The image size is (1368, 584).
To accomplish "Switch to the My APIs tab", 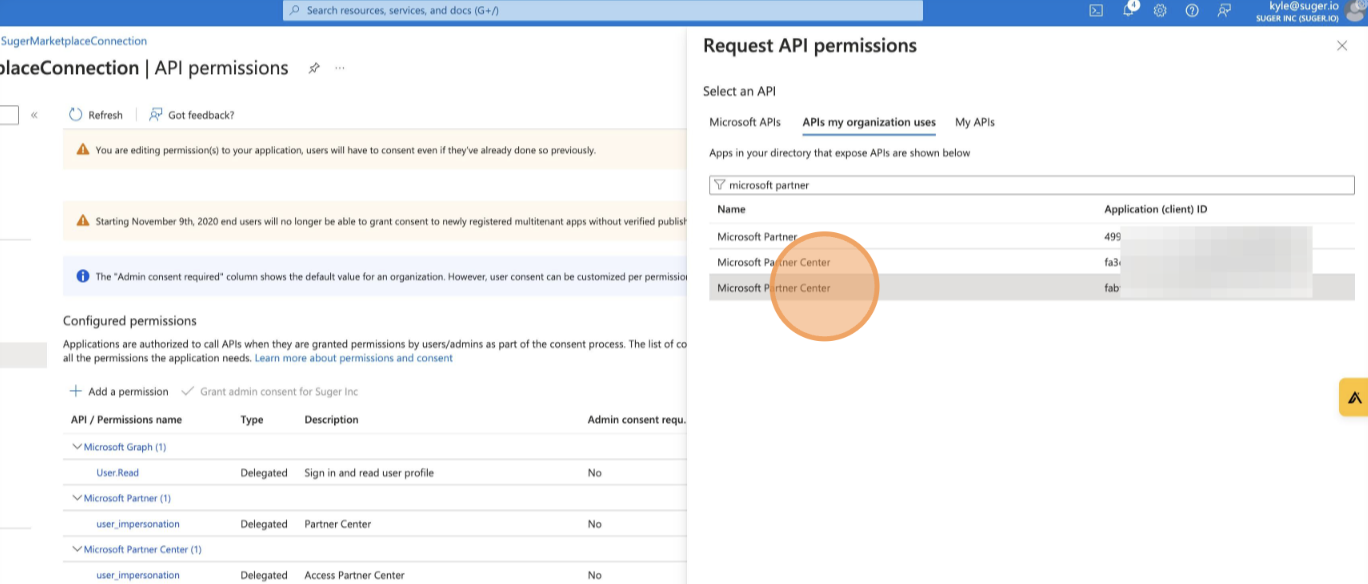I will (x=975, y=122).
